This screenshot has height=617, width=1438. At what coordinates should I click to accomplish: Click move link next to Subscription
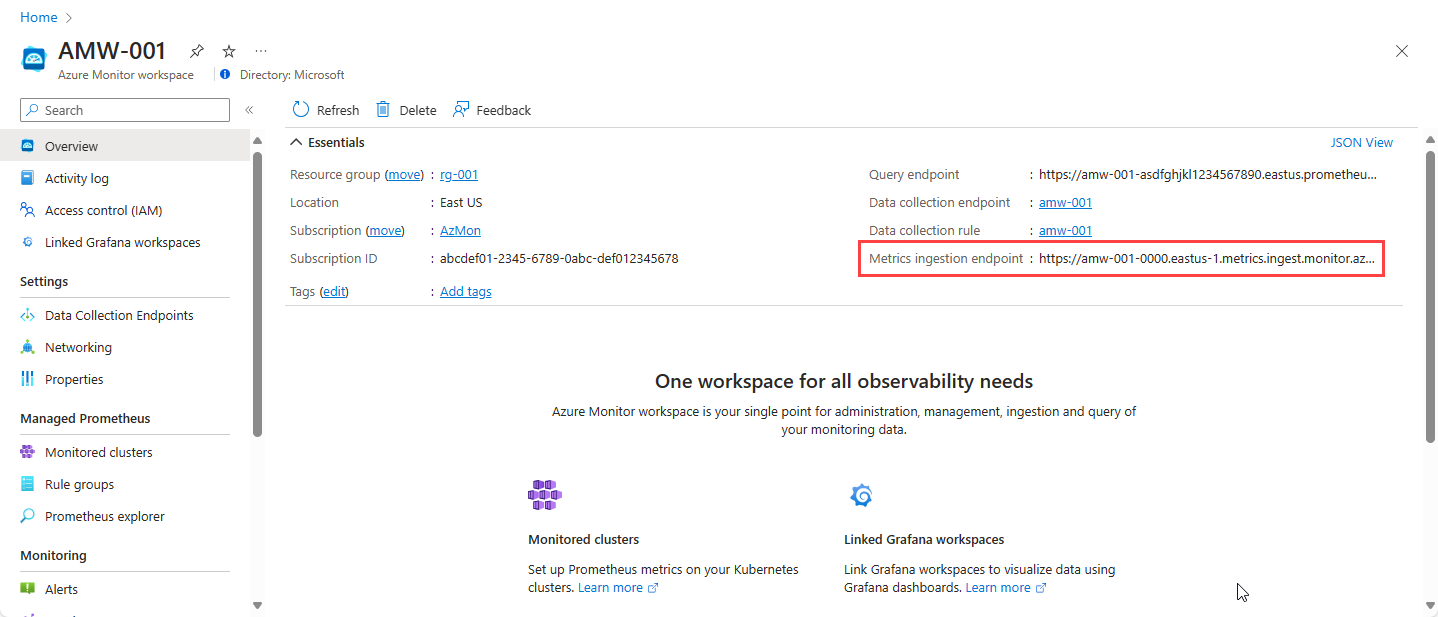point(385,230)
